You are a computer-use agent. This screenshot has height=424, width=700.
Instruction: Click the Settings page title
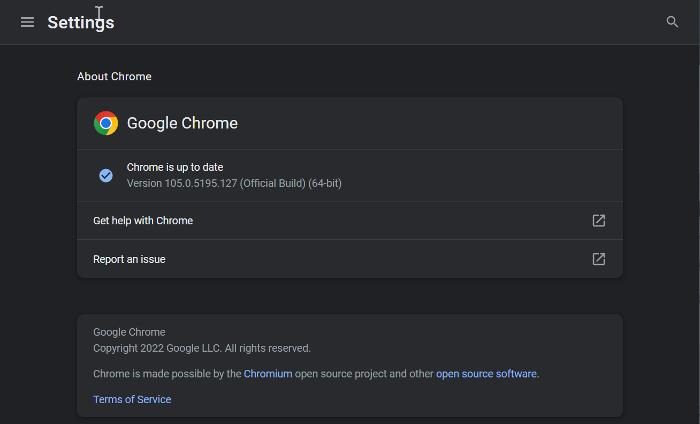pyautogui.click(x=81, y=22)
